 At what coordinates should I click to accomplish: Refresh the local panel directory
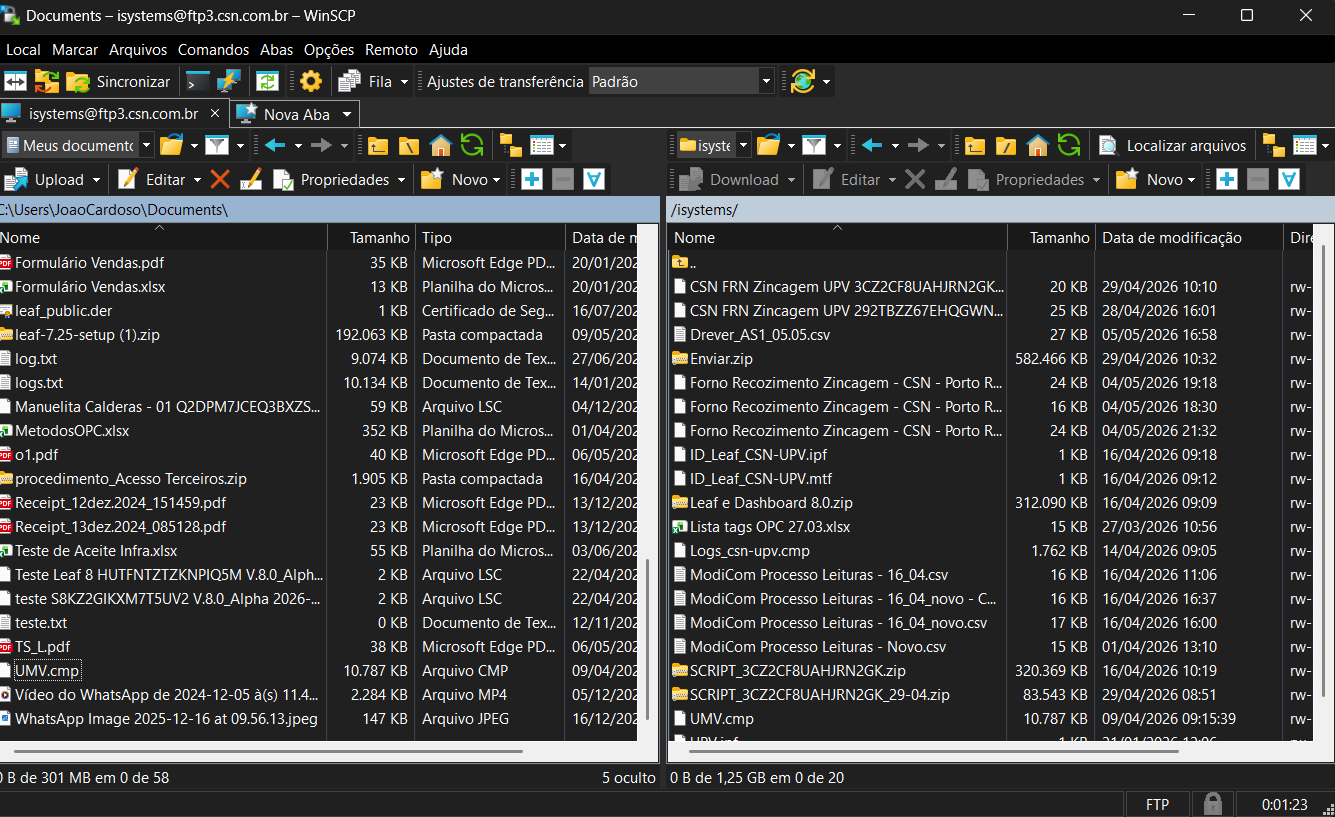(x=471, y=146)
